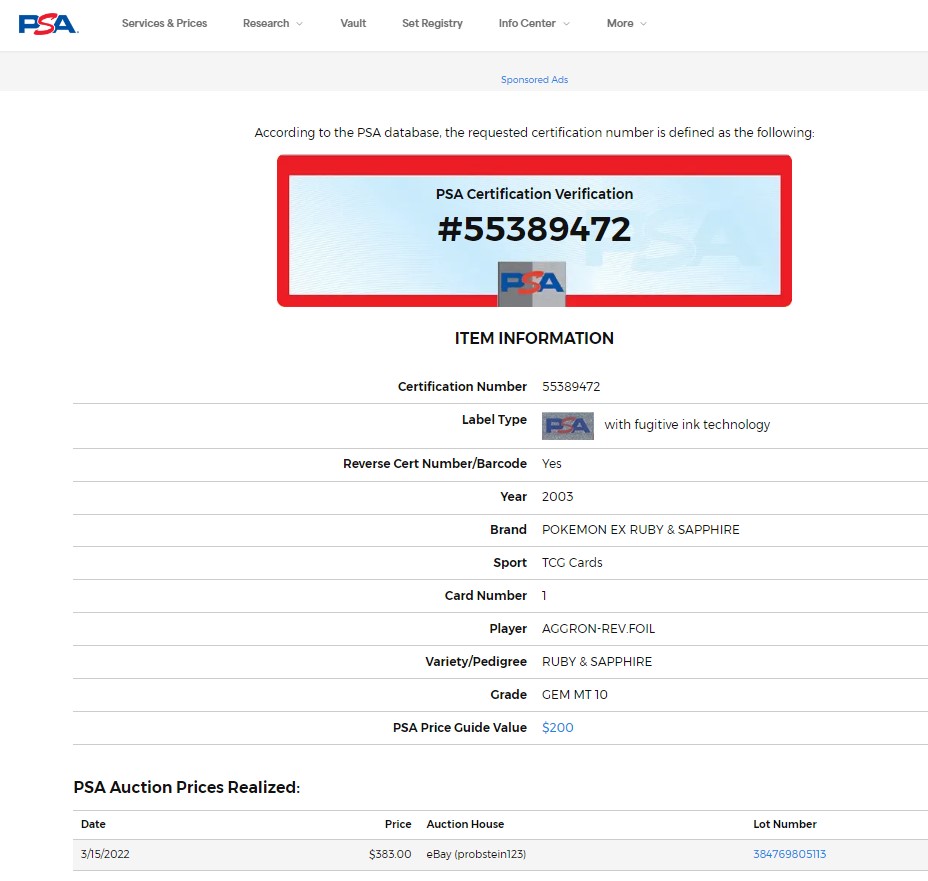Screen dimensions: 928x881
Task: Click the PSA badge inside the certification banner
Action: point(531,283)
